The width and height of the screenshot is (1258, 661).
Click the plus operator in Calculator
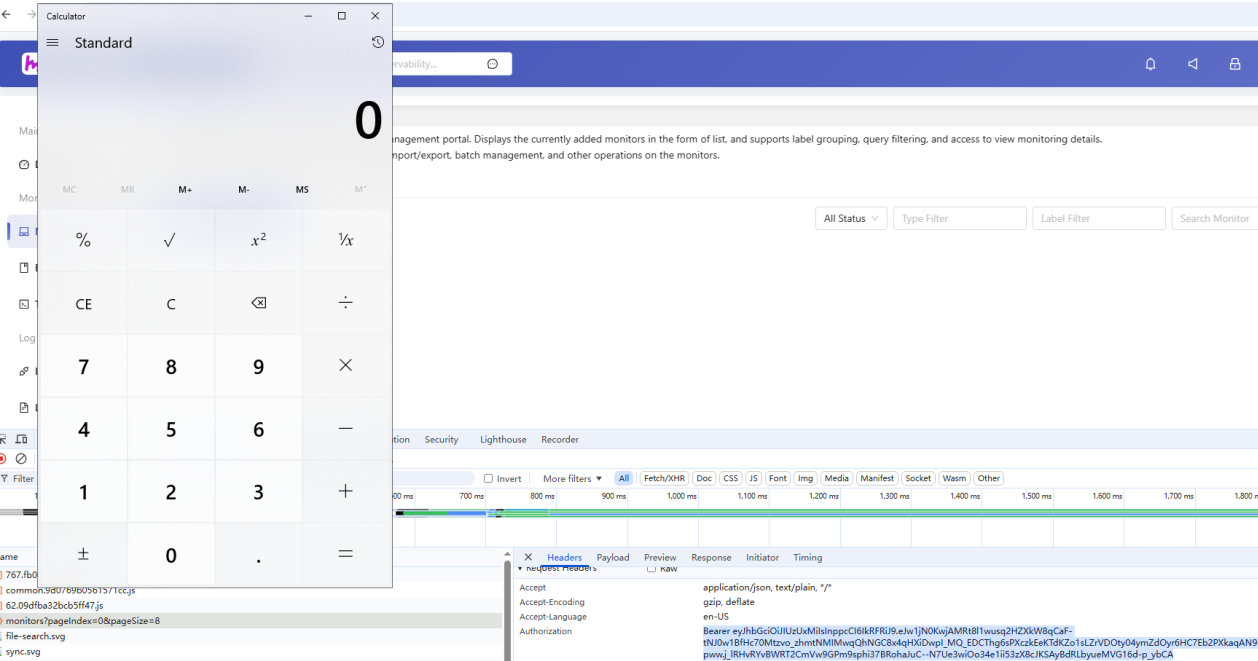(346, 491)
